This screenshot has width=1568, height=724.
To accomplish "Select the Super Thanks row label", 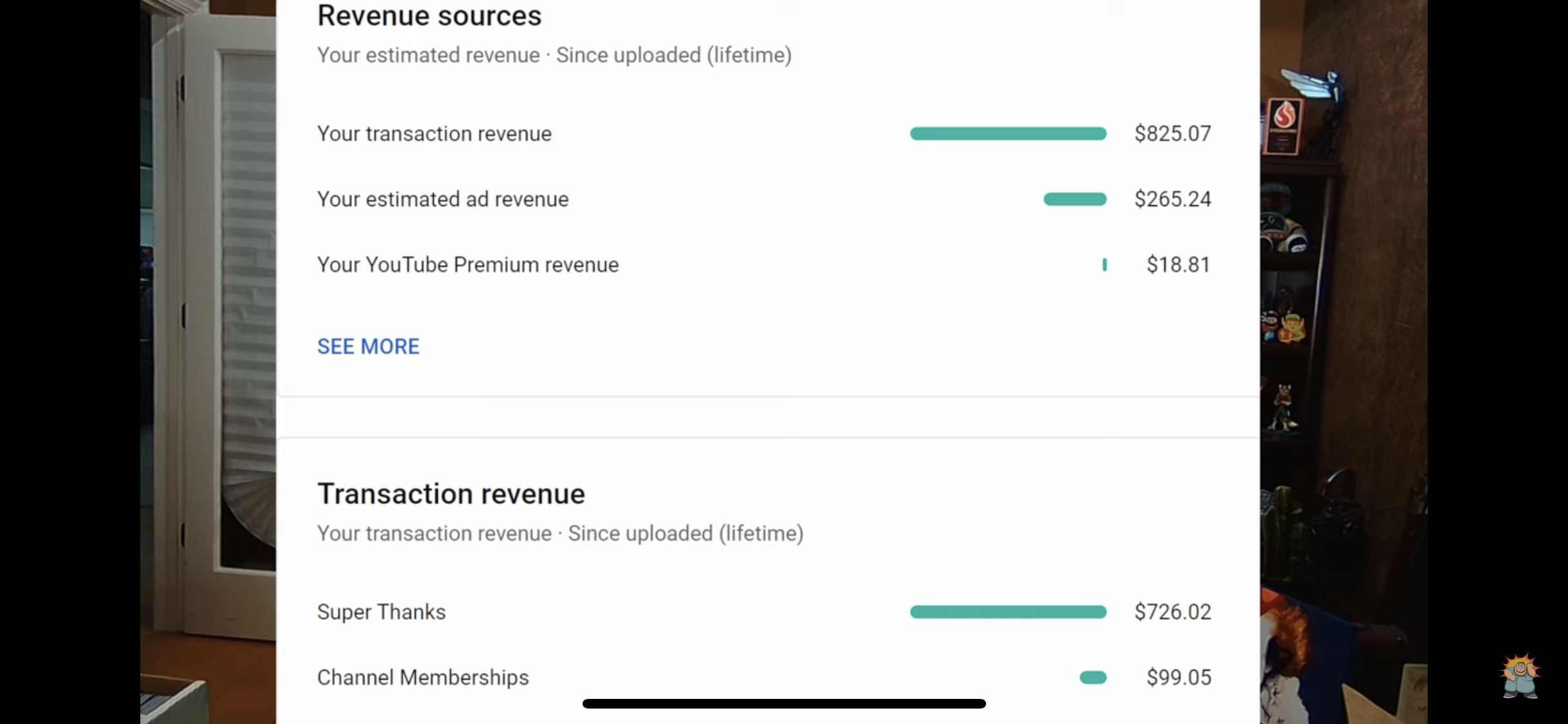I will point(381,611).
